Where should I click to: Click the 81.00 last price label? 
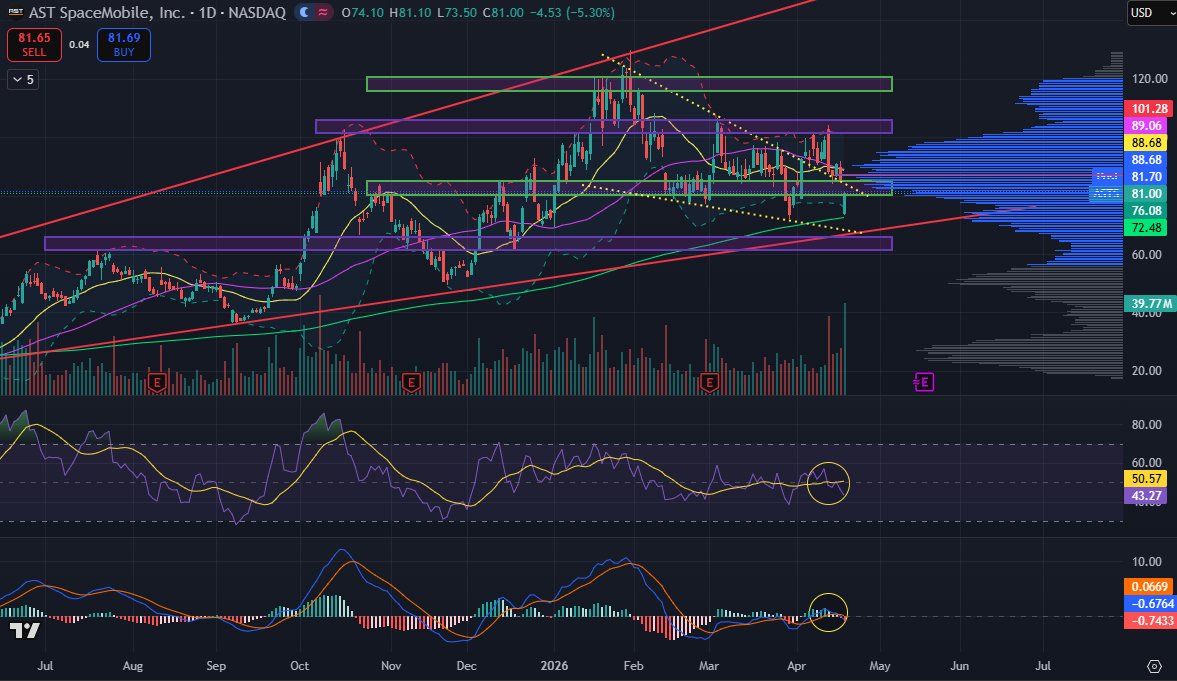(x=1145, y=194)
